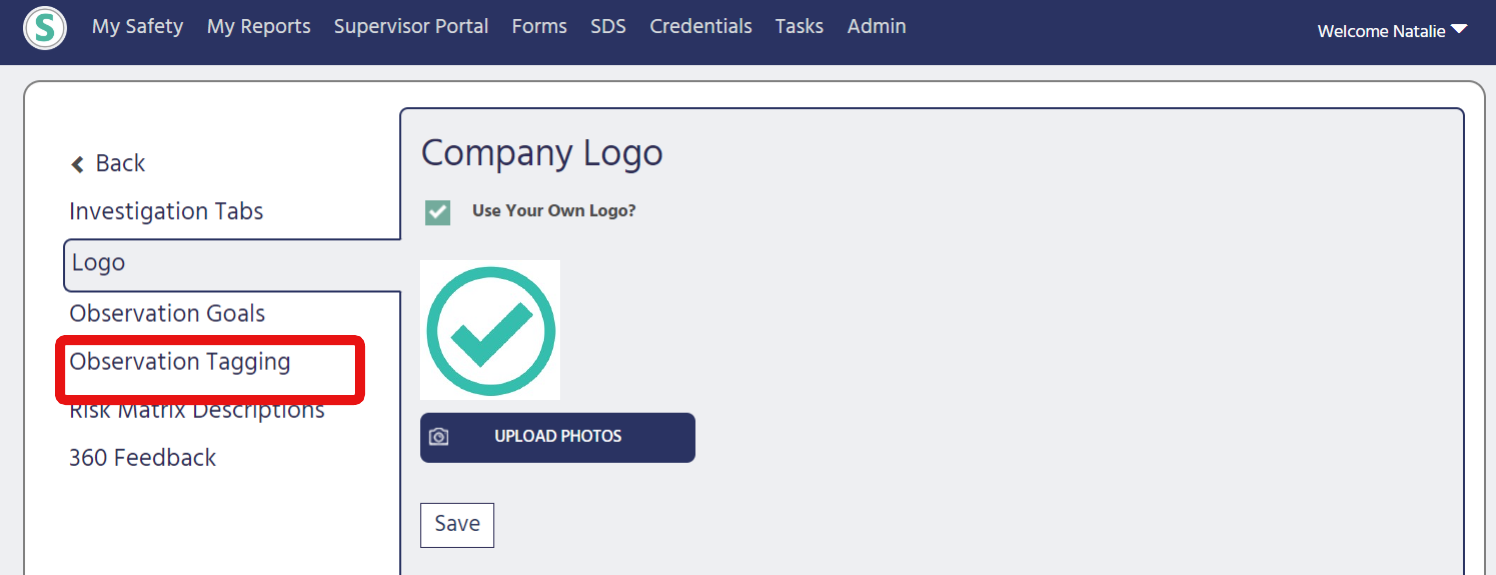Go to Supervisor Portal

click(411, 27)
